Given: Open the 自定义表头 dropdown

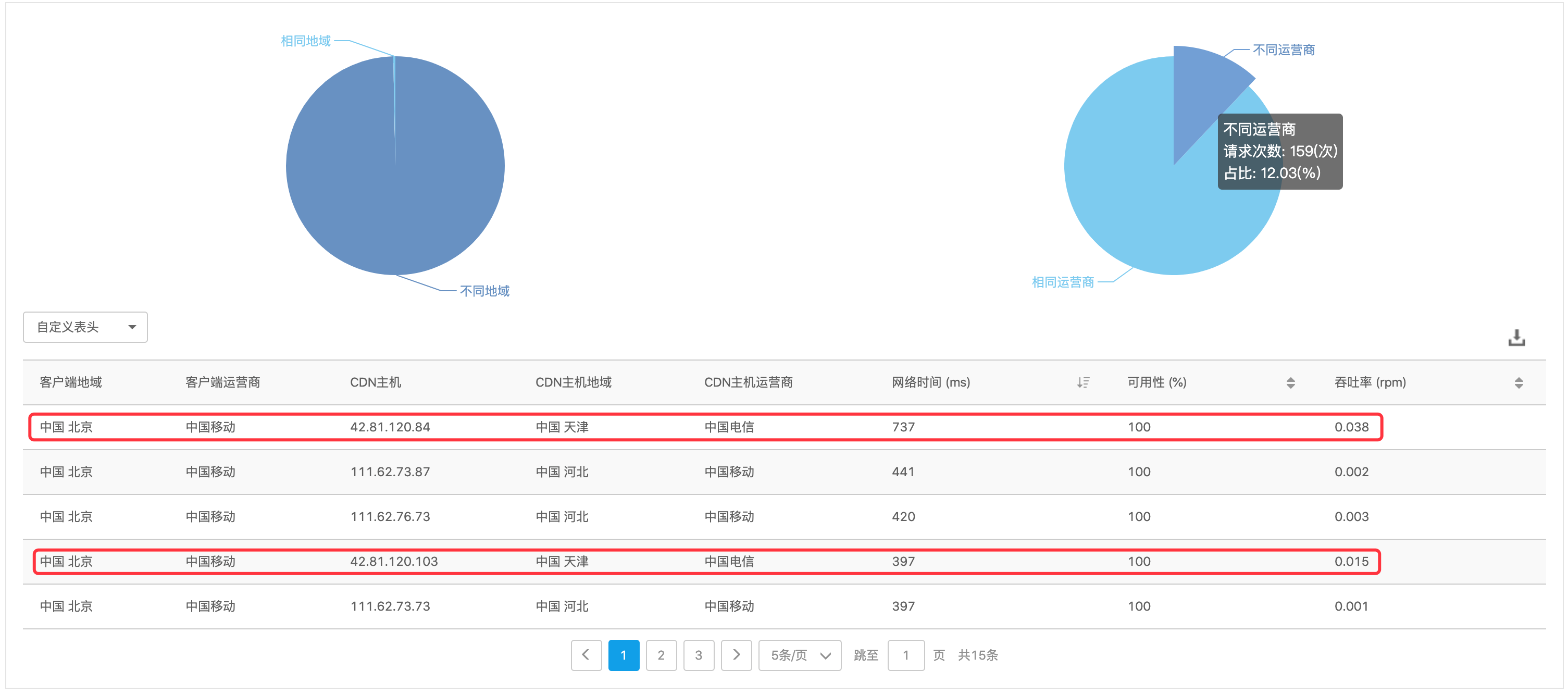Looking at the screenshot, I should 85,327.
